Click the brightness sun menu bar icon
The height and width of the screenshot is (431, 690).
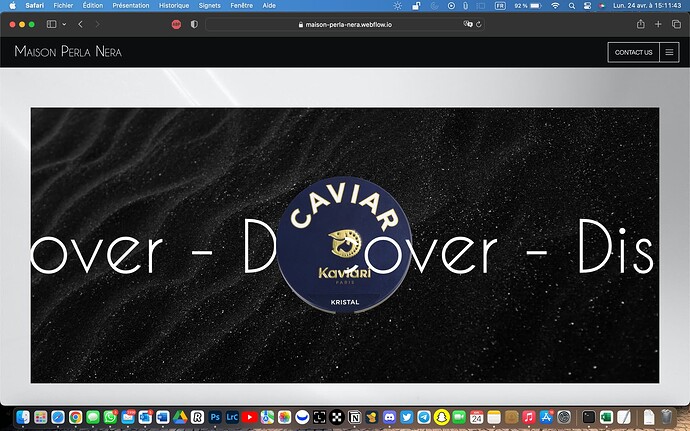(397, 5)
